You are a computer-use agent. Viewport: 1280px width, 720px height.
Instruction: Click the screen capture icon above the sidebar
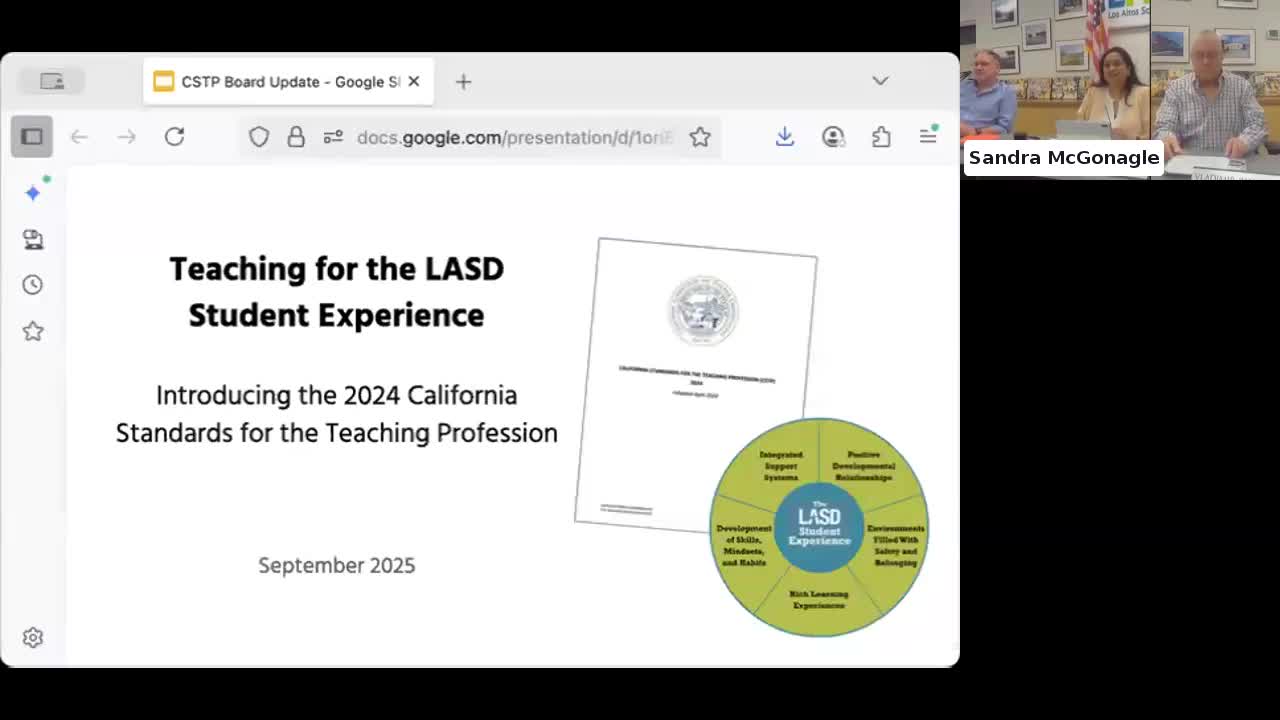pos(52,81)
